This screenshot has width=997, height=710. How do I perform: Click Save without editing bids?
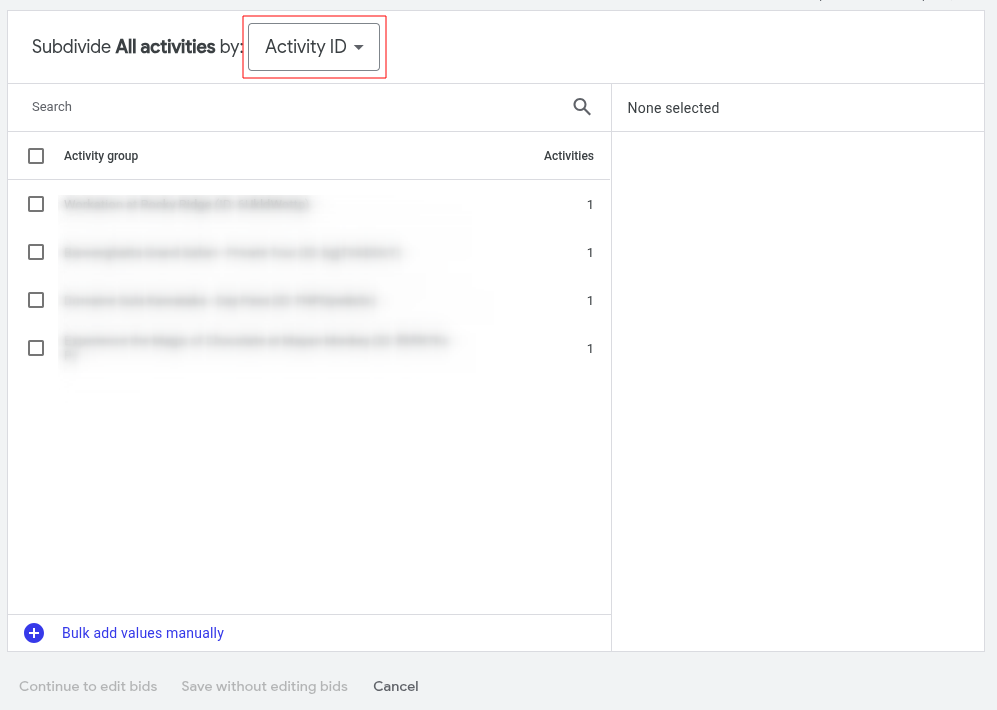click(x=265, y=686)
